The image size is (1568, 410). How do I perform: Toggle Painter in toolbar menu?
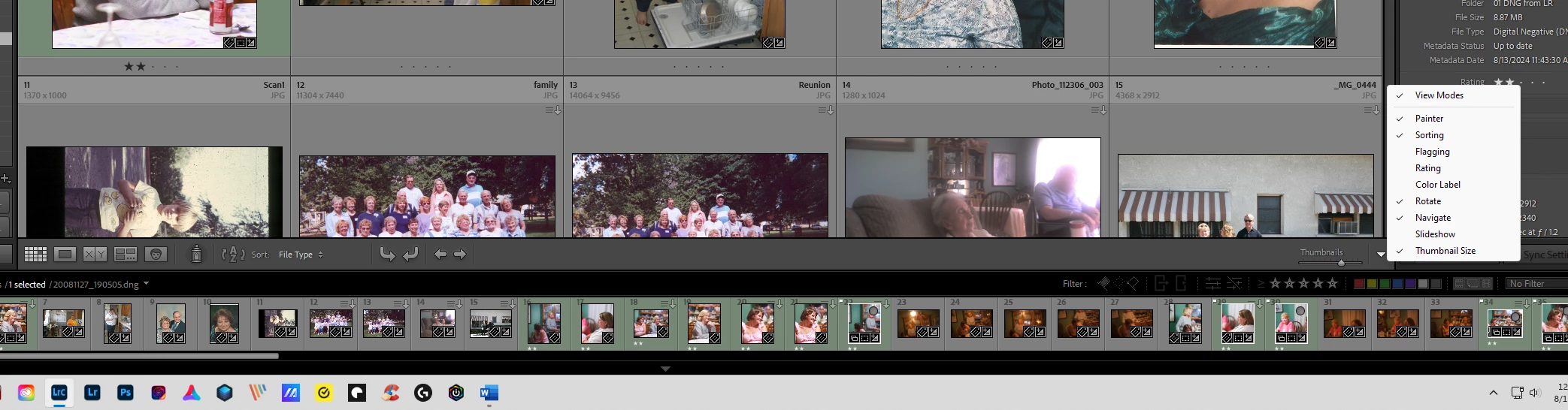1454,119
